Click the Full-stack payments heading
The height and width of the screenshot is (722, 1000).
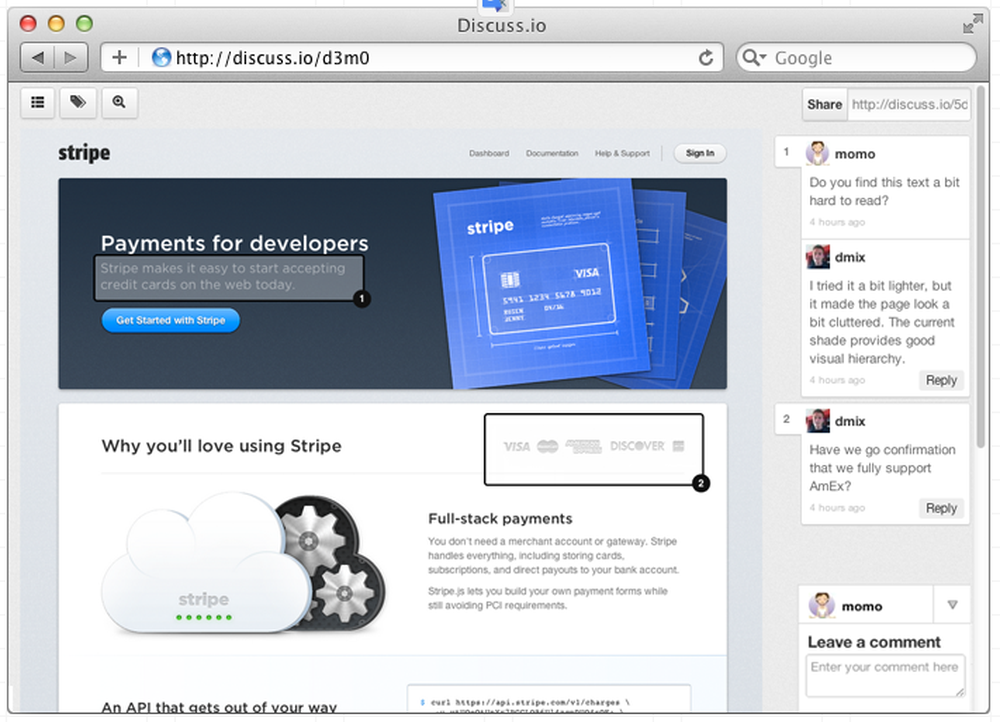point(501,519)
